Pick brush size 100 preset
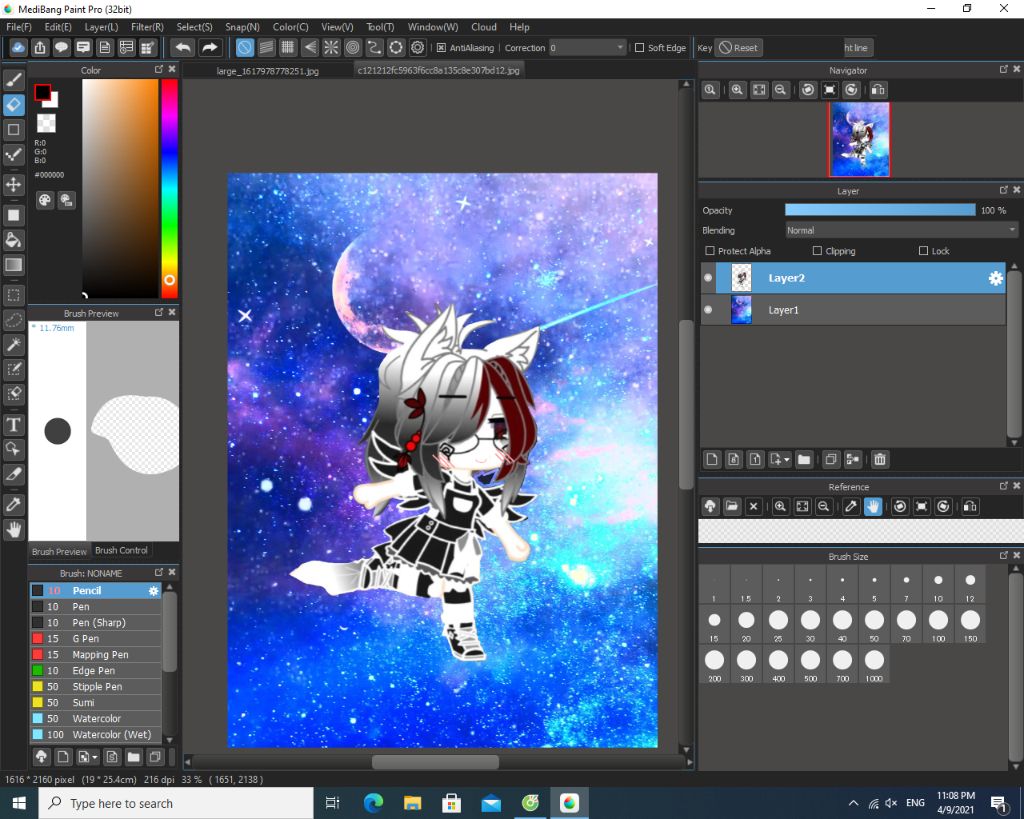This screenshot has width=1024, height=819. tap(938, 624)
